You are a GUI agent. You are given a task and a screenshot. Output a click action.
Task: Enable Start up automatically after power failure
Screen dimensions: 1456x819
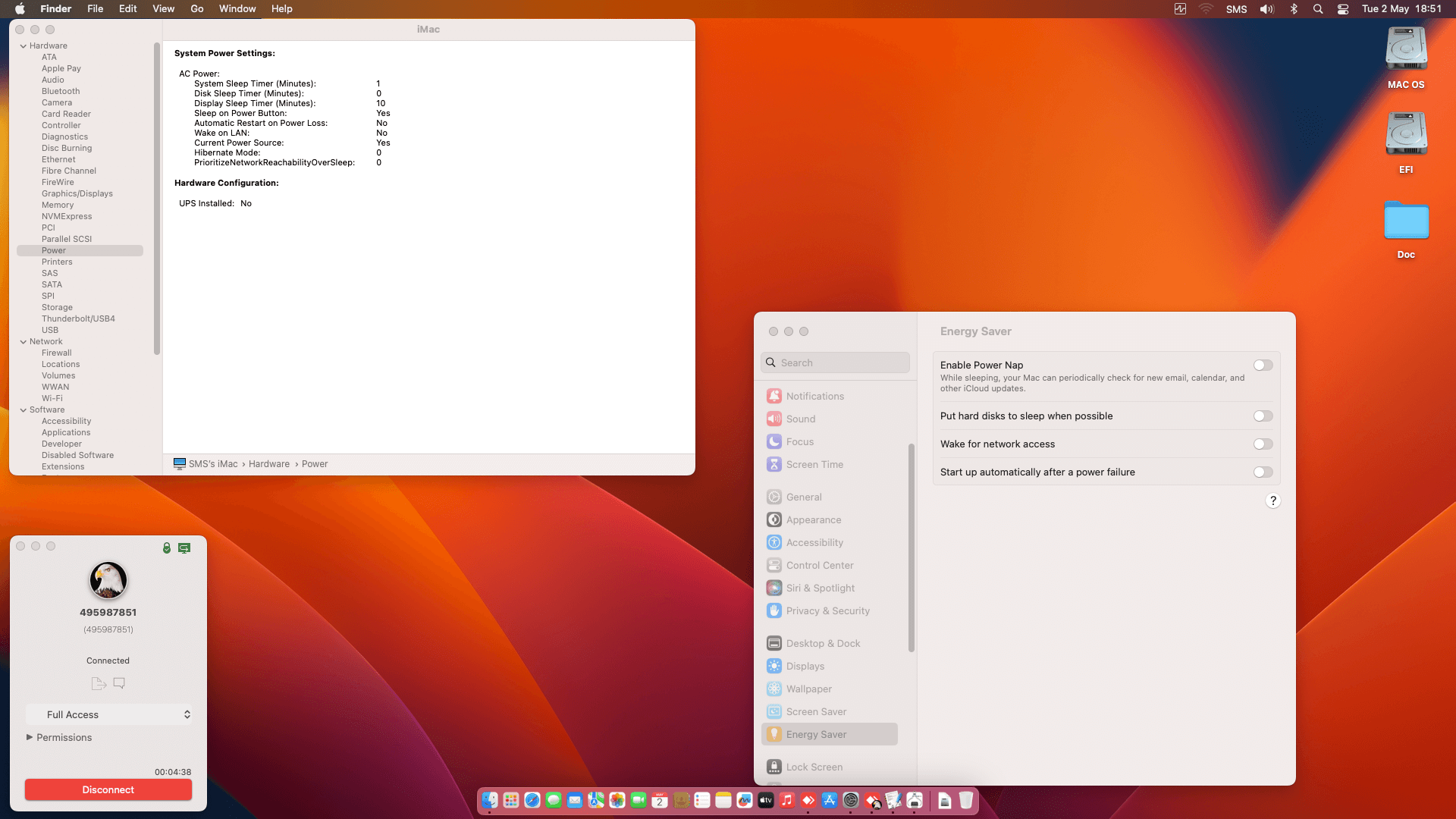1263,472
